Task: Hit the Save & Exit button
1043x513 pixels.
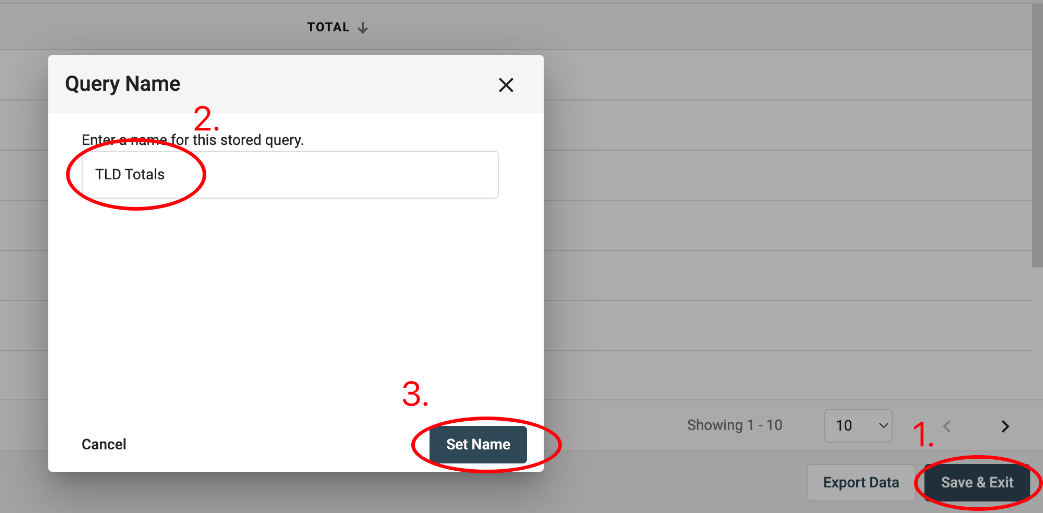Action: pyautogui.click(x=977, y=483)
